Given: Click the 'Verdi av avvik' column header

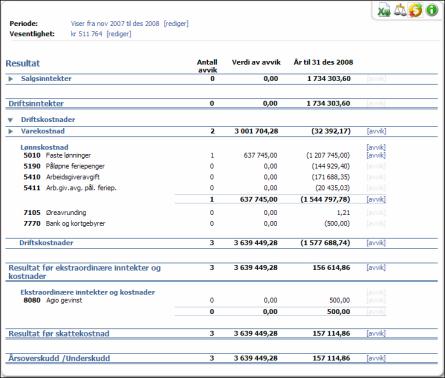Looking at the screenshot, I should click(256, 62).
